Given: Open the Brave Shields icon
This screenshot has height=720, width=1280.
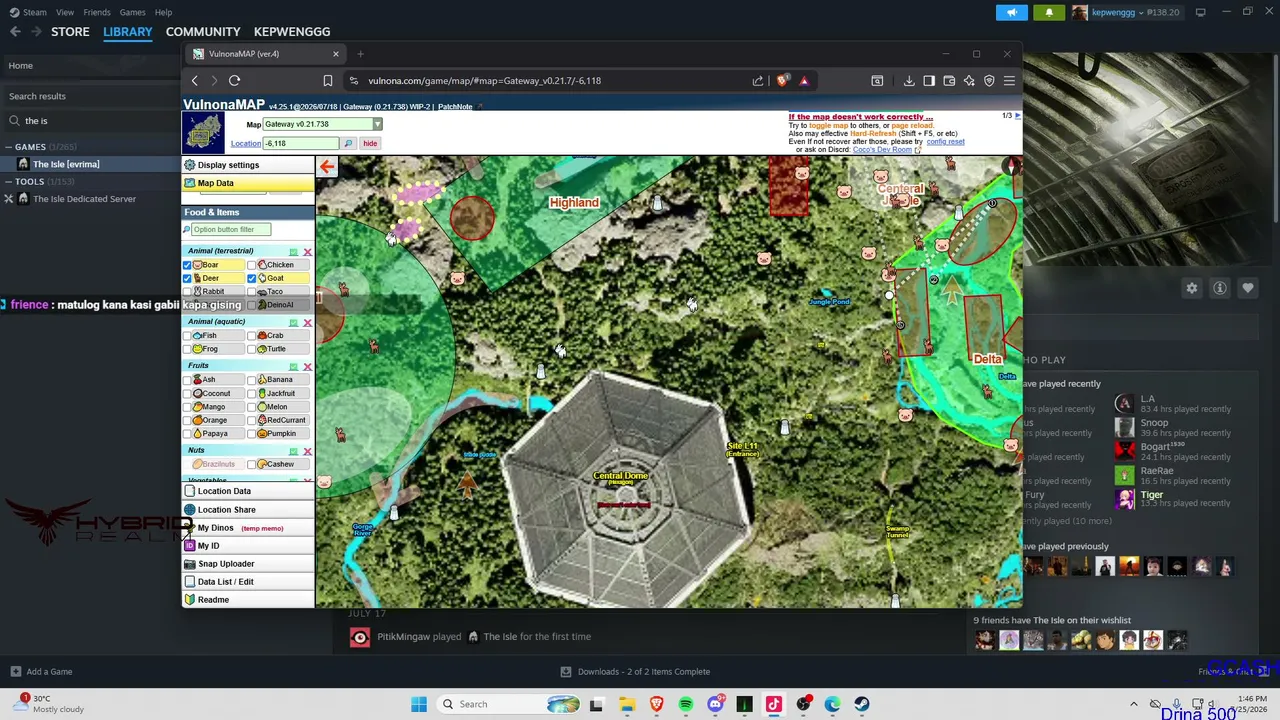Looking at the screenshot, I should click(x=782, y=81).
